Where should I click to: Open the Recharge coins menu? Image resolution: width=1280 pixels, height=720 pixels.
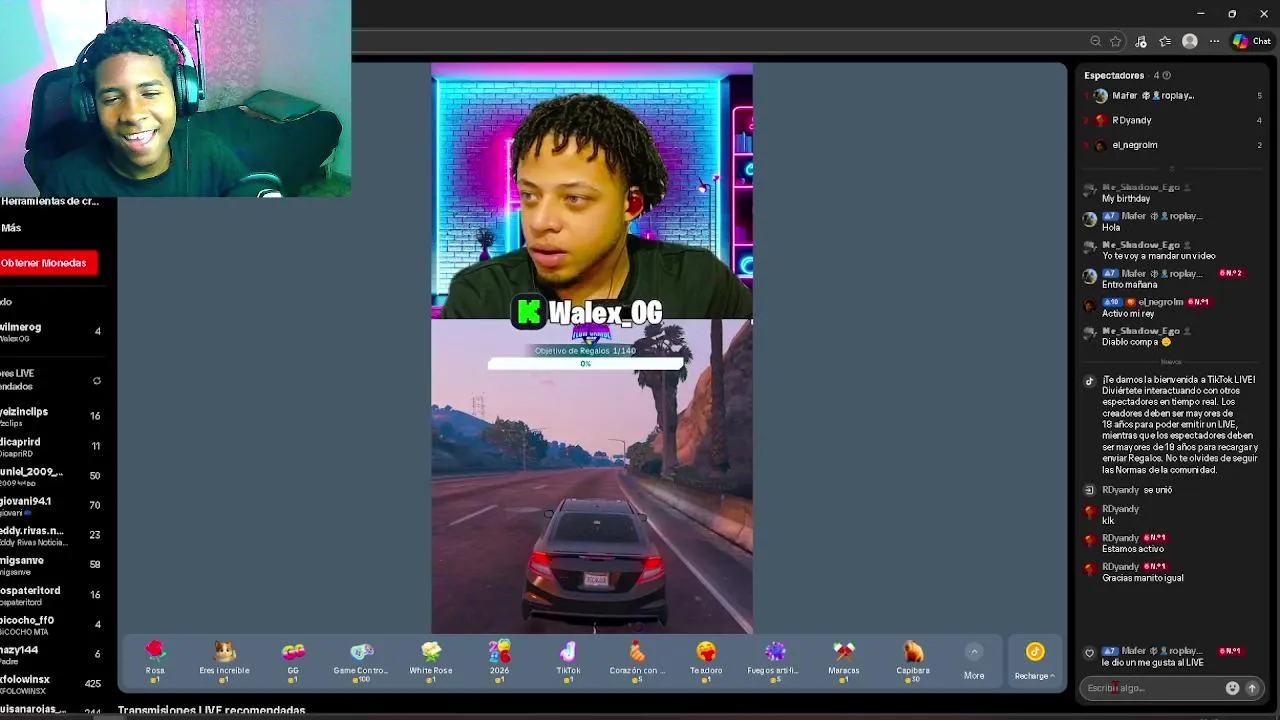[1035, 662]
